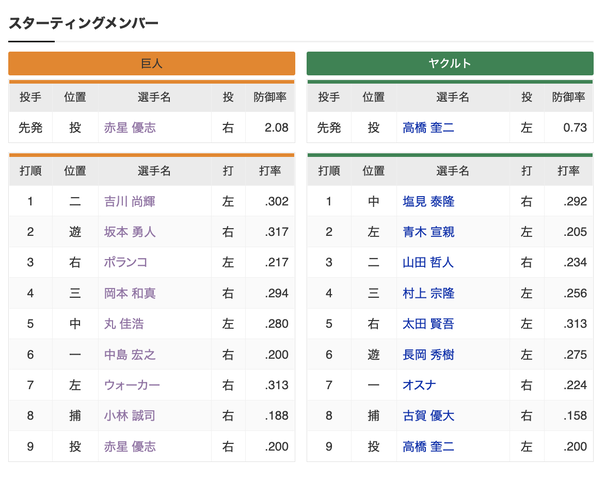The width and height of the screenshot is (605, 480).
Task: Click the 太田 賢吾 name link
Action: point(428,324)
